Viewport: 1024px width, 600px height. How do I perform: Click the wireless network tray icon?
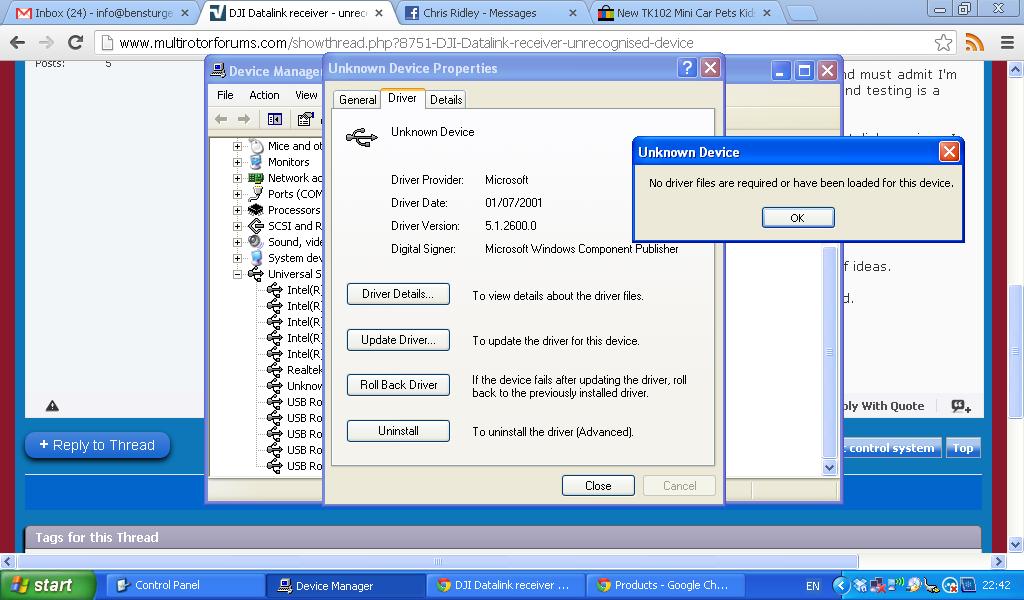[x=895, y=585]
